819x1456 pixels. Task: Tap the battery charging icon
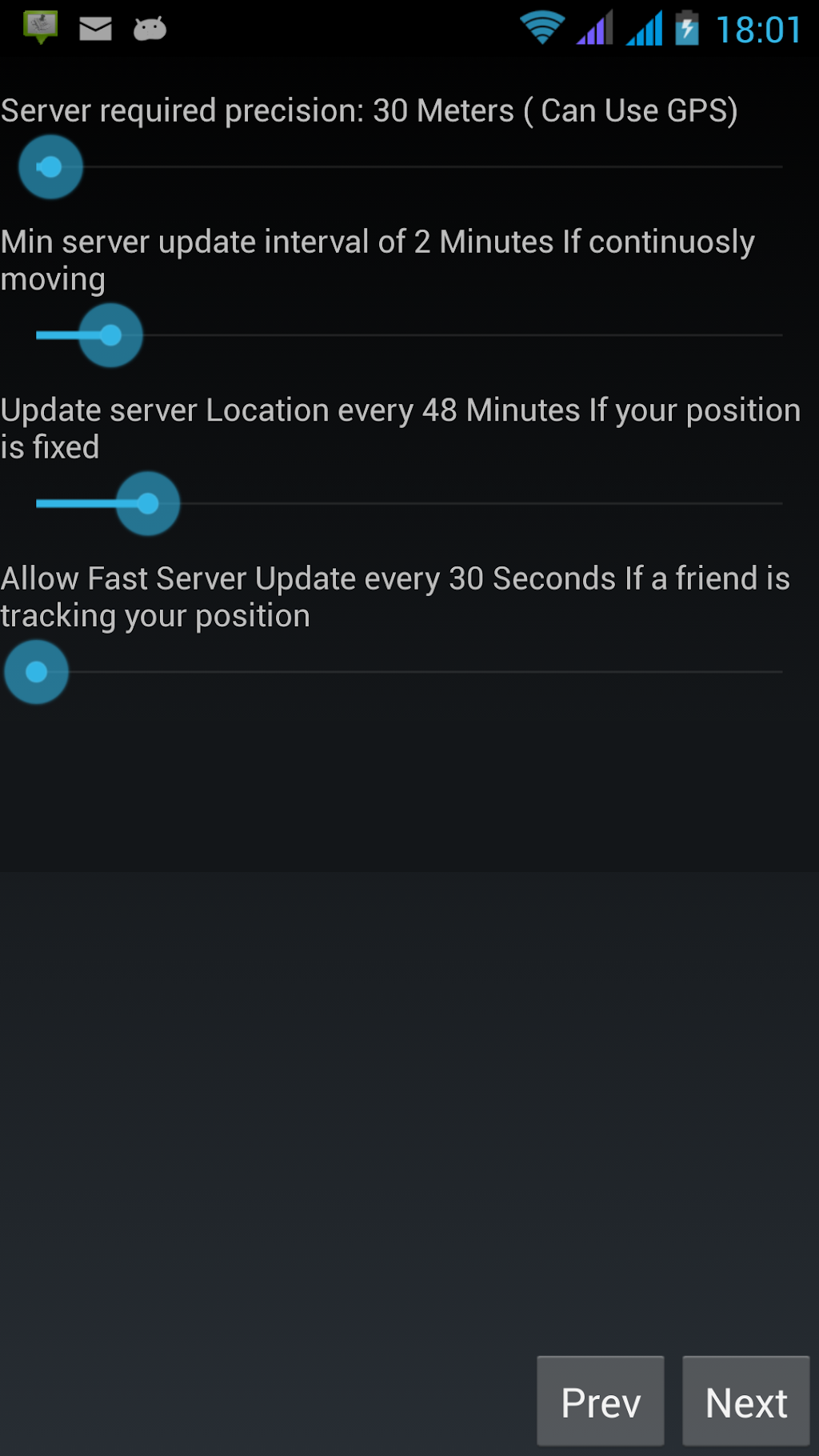tap(687, 27)
